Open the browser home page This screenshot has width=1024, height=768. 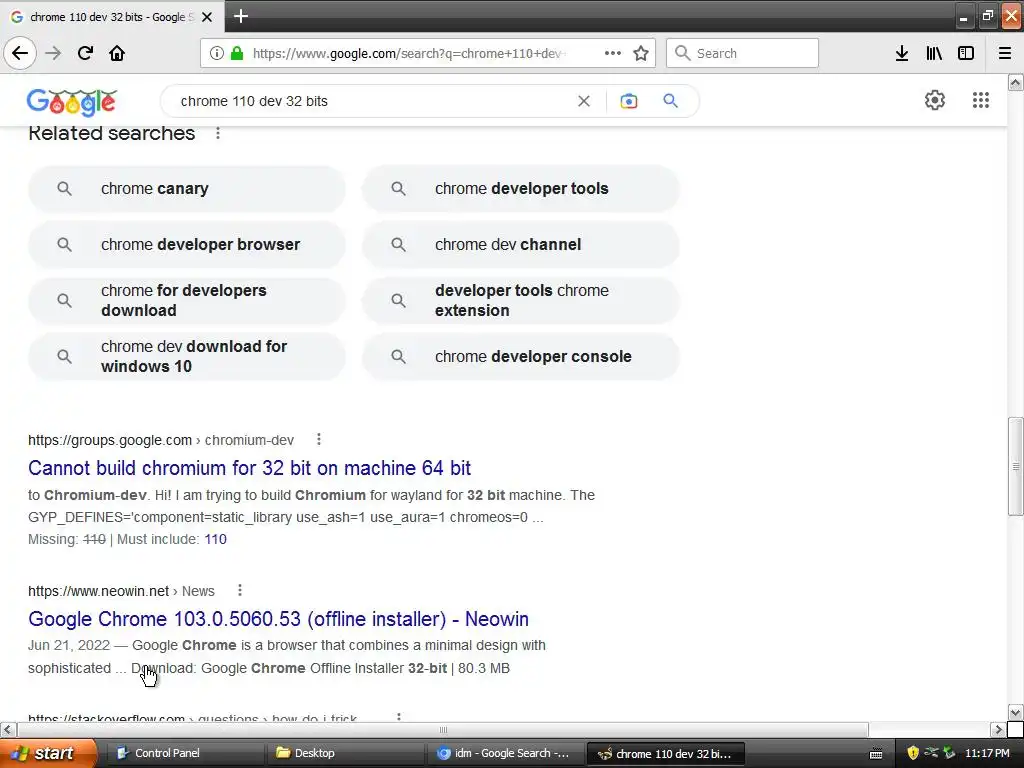pos(117,53)
